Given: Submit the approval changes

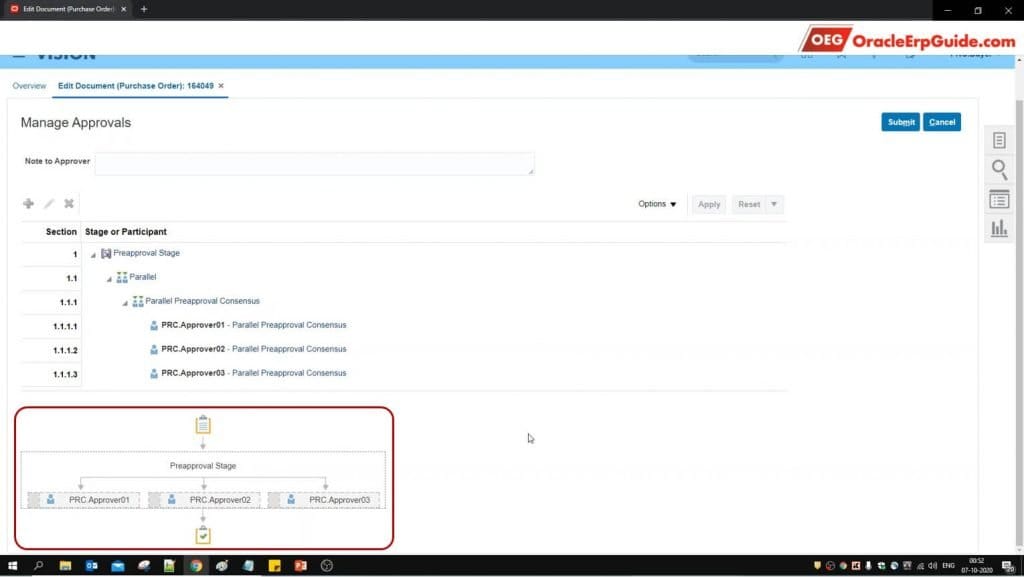Looking at the screenshot, I should [899, 121].
